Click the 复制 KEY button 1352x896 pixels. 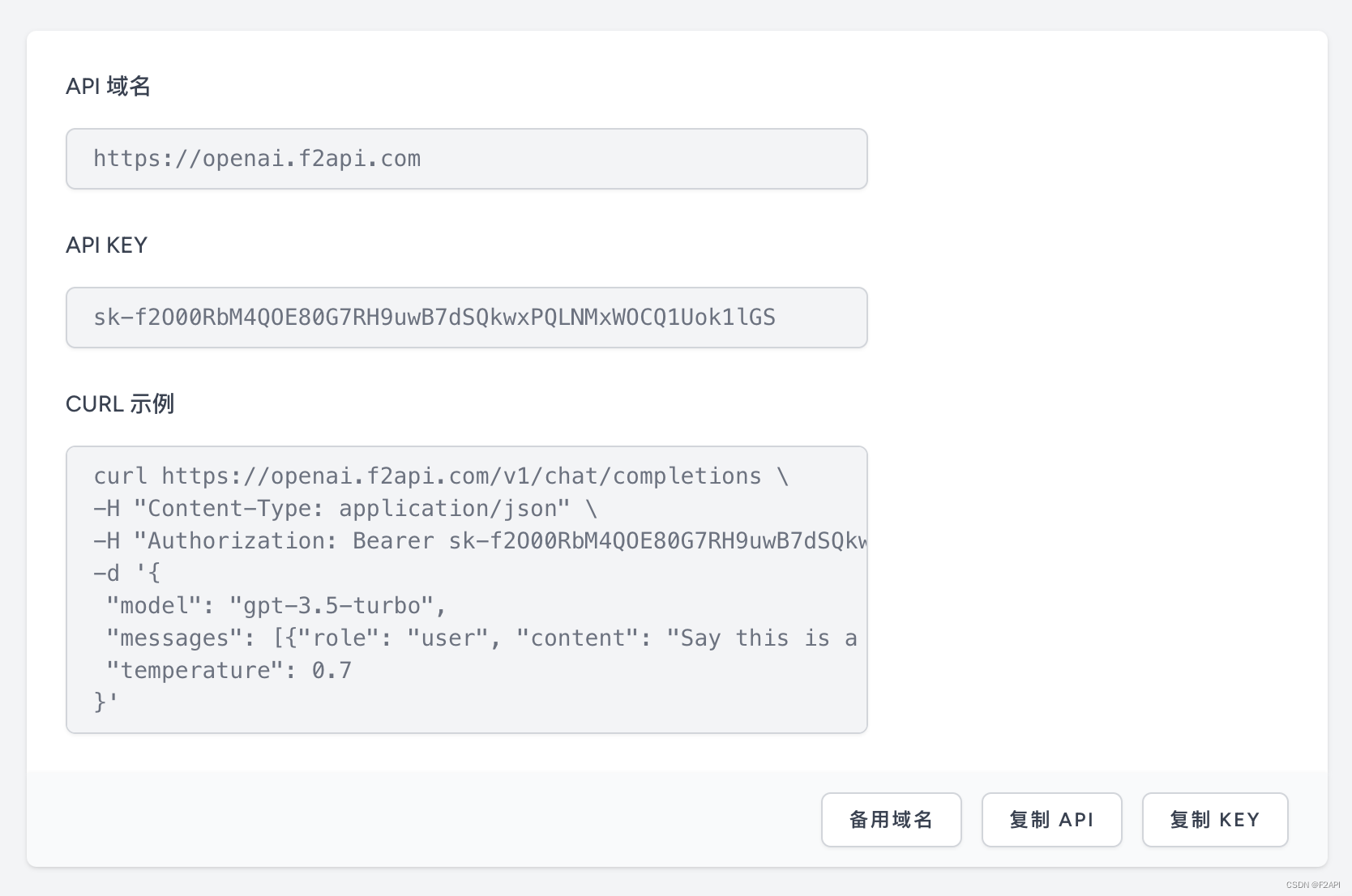pyautogui.click(x=1215, y=820)
